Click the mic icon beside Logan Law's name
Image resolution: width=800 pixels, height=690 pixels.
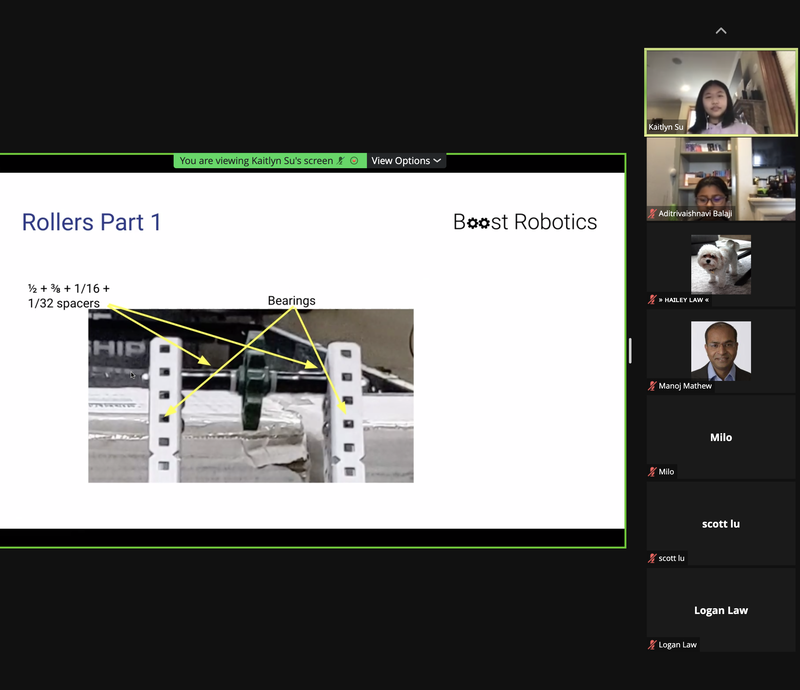[x=650, y=645]
